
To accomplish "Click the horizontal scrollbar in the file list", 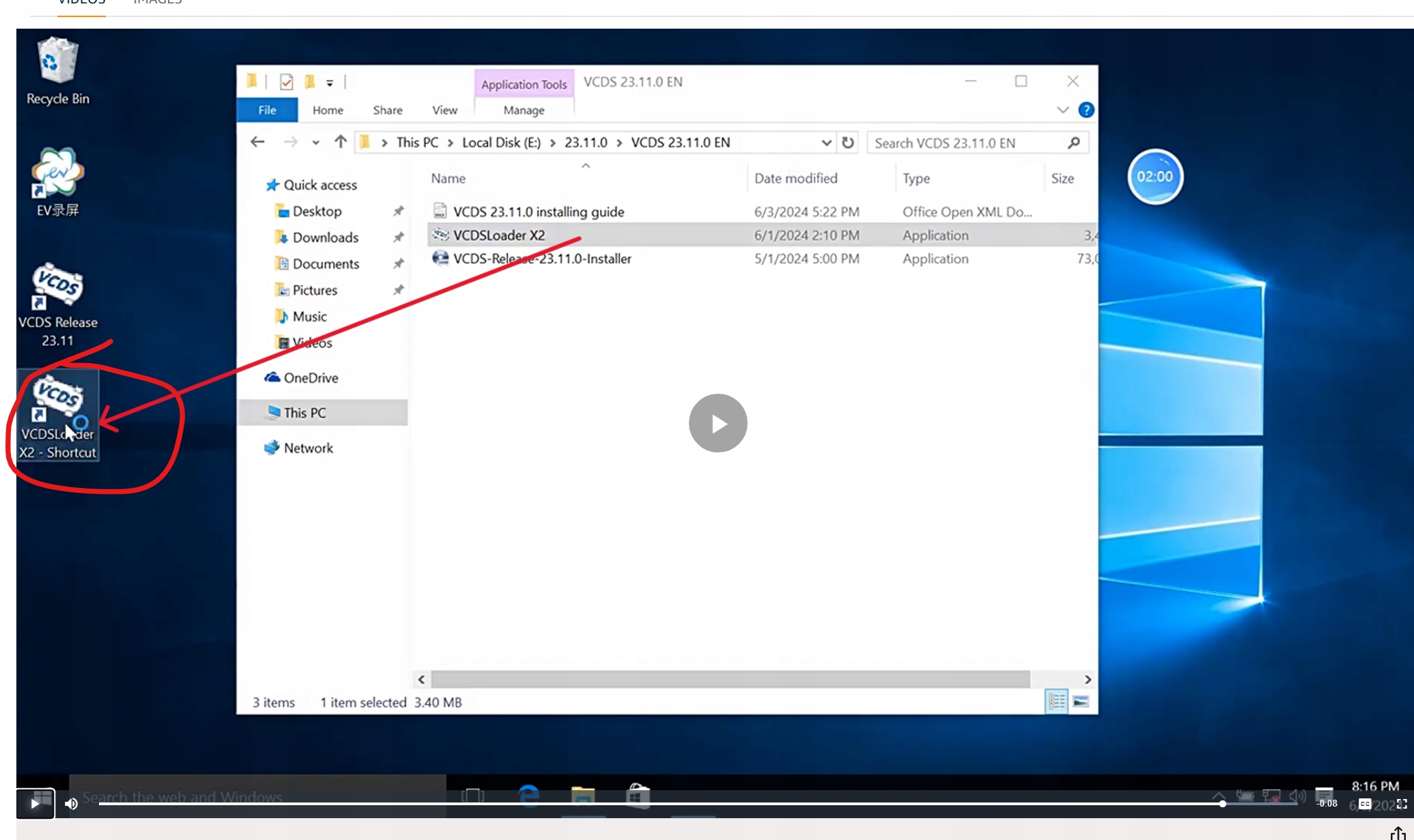I will click(x=730, y=679).
